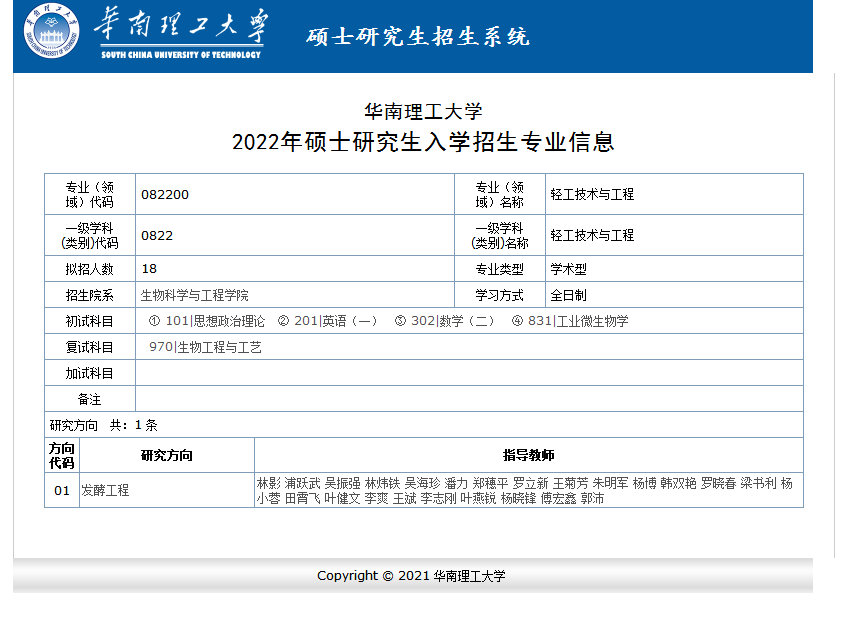Viewport: 858px width, 635px height.
Task: Click the 方向代码 column header
Action: 62,455
